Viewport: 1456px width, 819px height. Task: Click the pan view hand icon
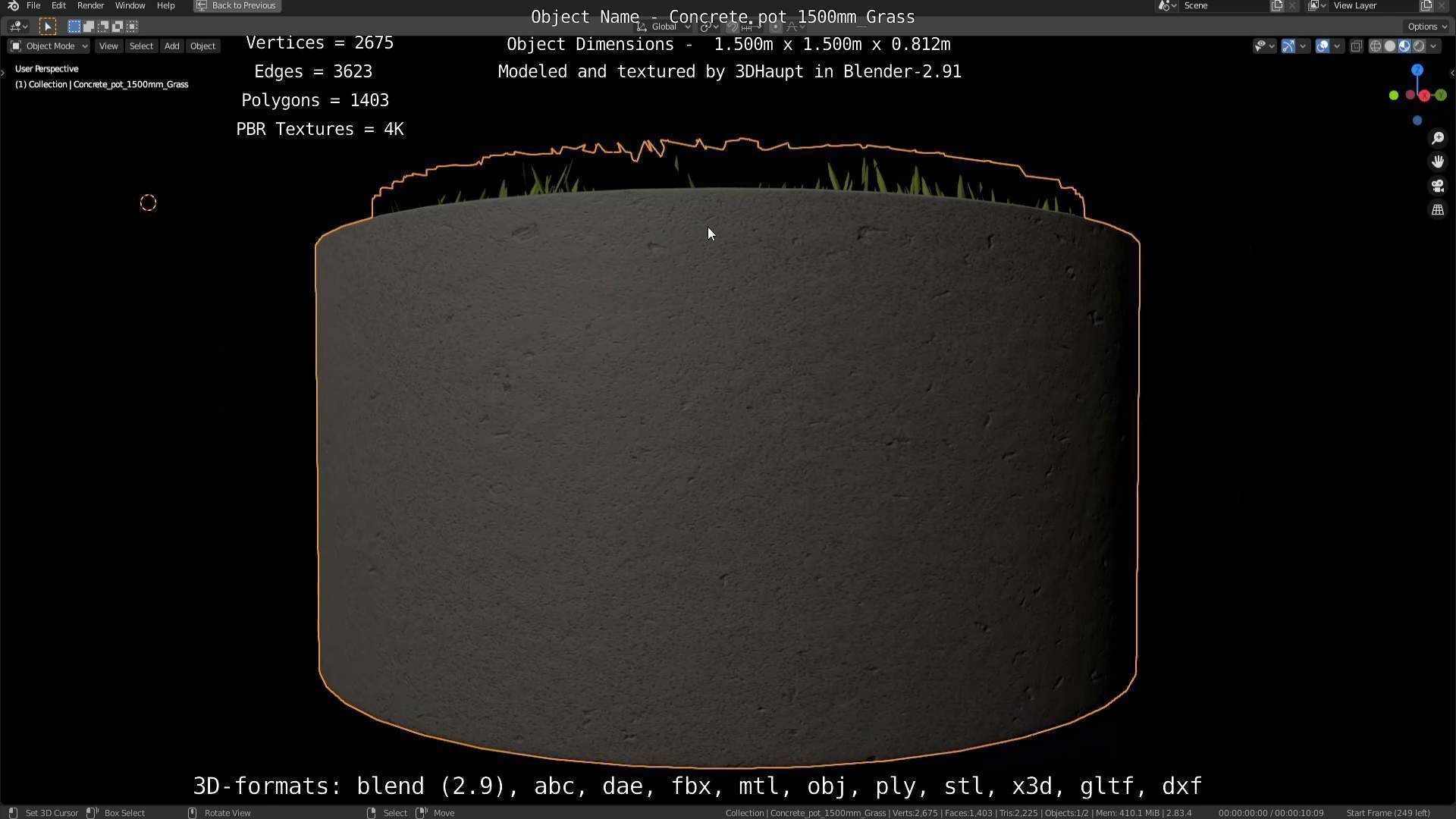click(x=1437, y=162)
